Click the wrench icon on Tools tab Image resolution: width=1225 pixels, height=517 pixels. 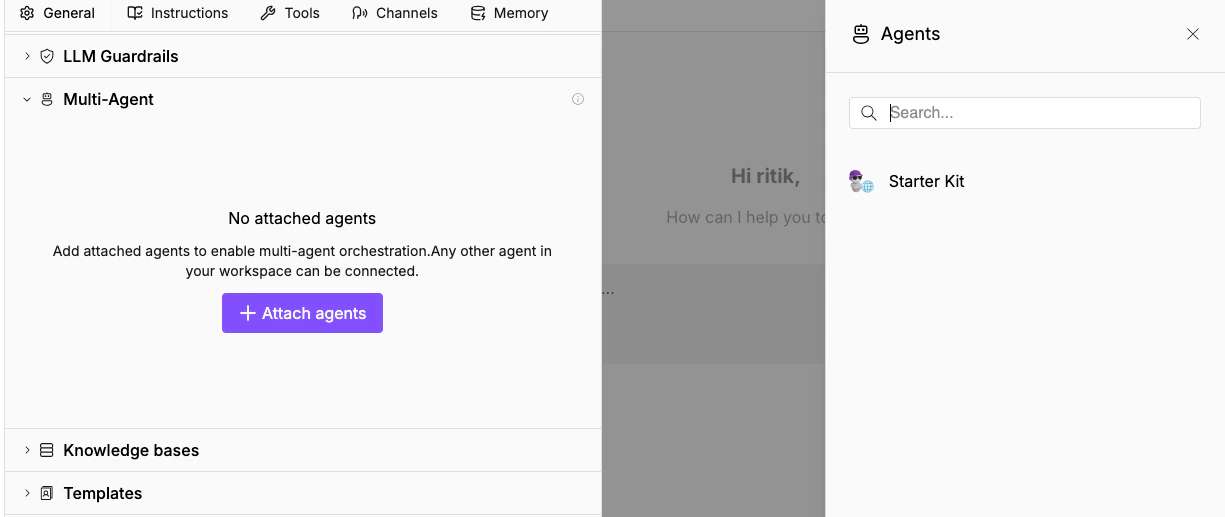click(x=267, y=13)
